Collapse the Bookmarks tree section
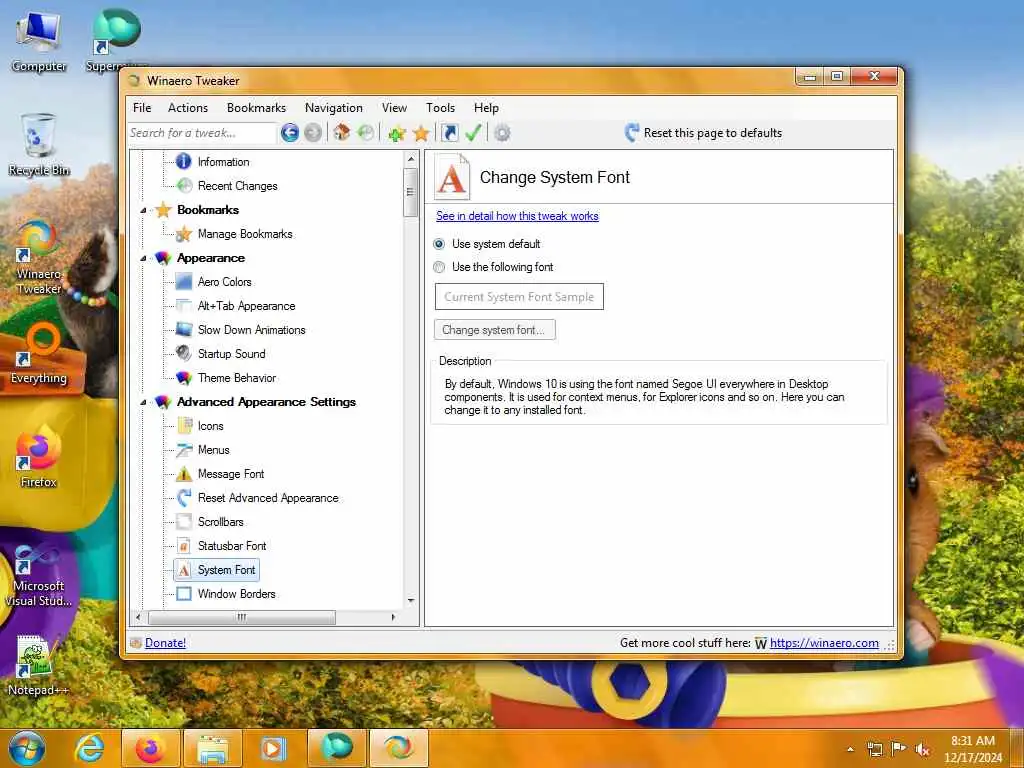1024x768 pixels. pyautogui.click(x=144, y=210)
